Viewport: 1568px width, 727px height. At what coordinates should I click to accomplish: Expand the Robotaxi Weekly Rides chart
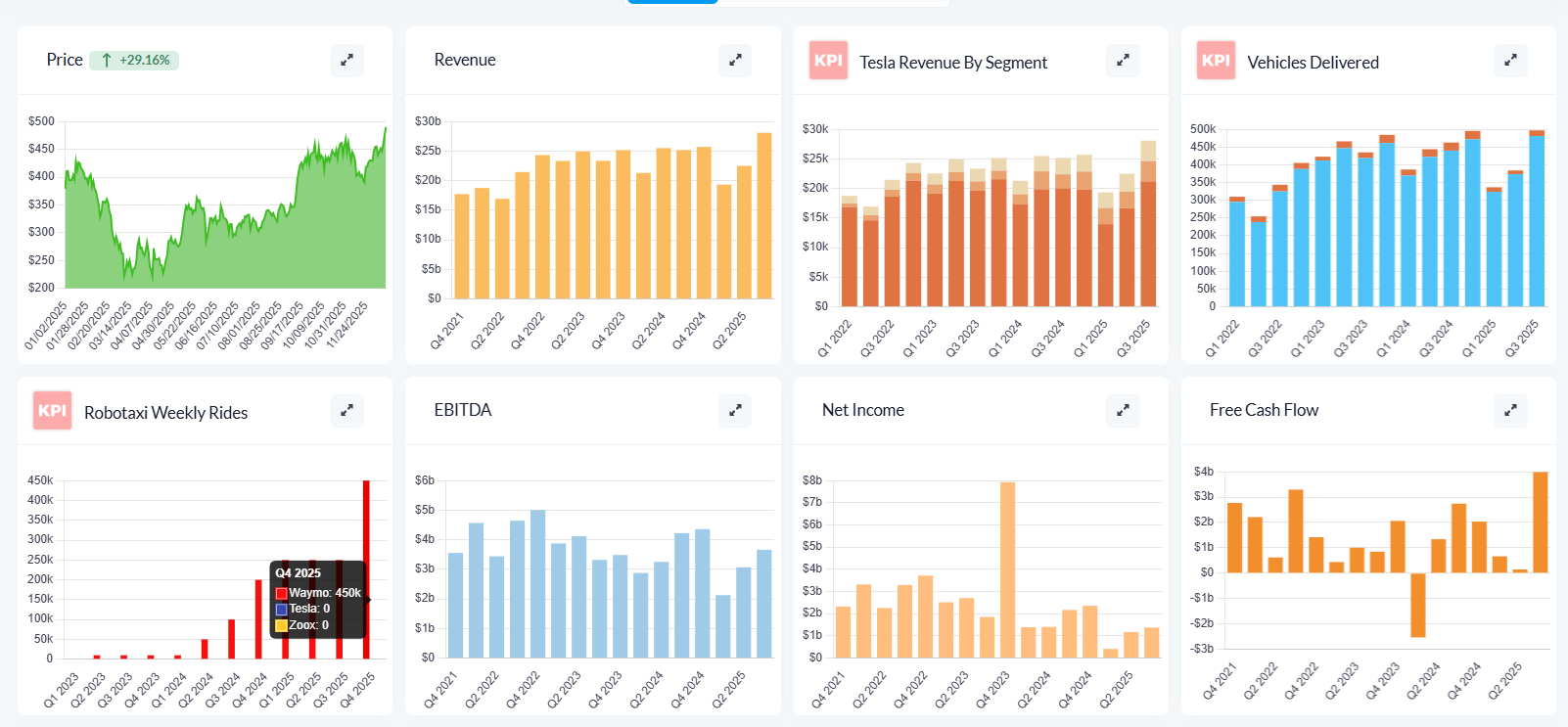point(346,411)
